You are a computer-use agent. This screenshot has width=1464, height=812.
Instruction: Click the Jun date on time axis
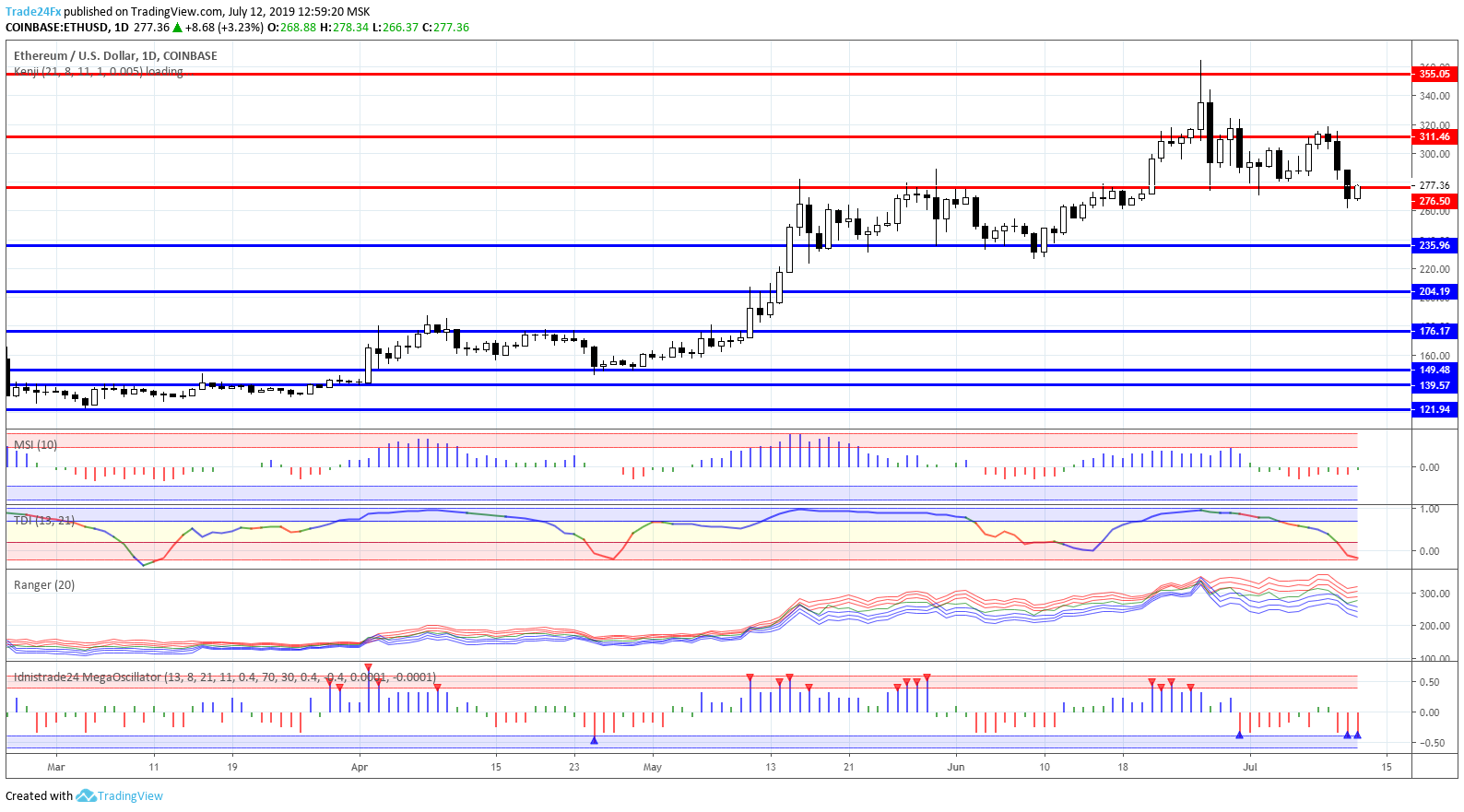(956, 767)
